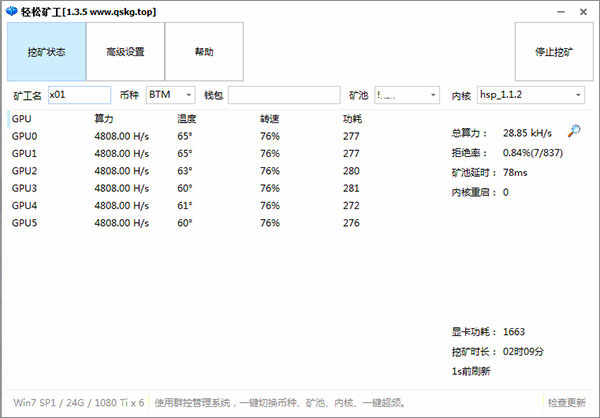Click the 转速 column header
Viewport: 600px width, 418px height.
click(x=270, y=119)
